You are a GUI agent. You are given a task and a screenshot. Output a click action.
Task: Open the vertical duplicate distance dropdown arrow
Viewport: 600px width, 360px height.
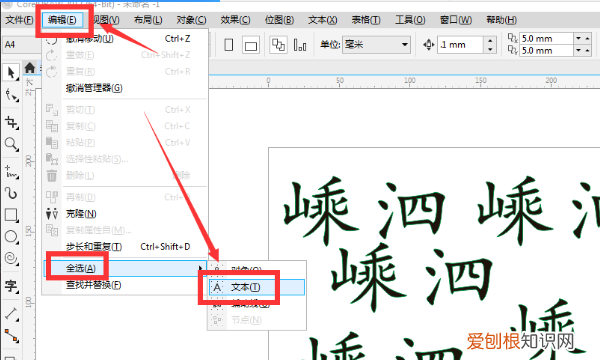click(578, 50)
